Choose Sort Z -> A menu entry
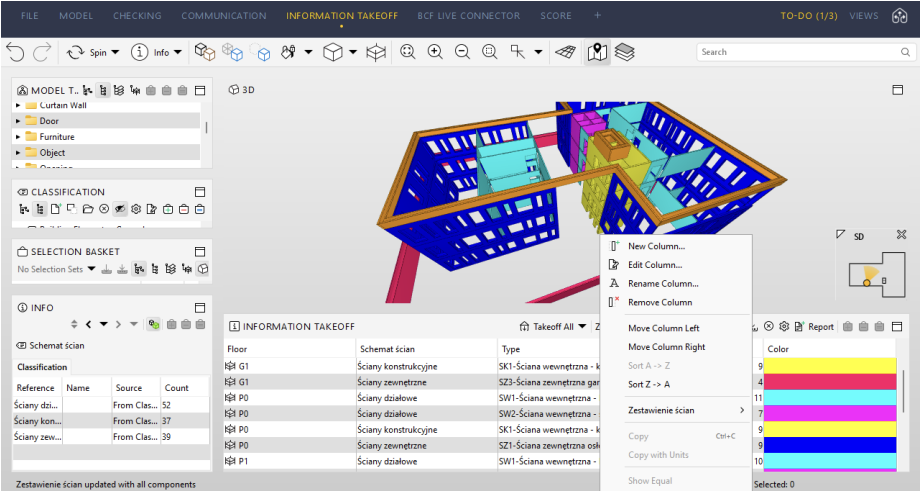This screenshot has width=922, height=494. tap(649, 384)
